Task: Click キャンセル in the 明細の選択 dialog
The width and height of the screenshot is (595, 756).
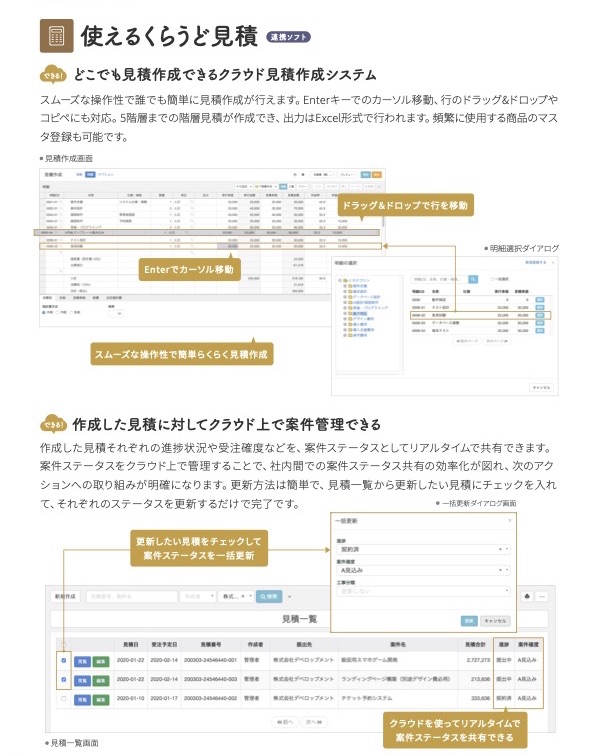Action: [541, 388]
